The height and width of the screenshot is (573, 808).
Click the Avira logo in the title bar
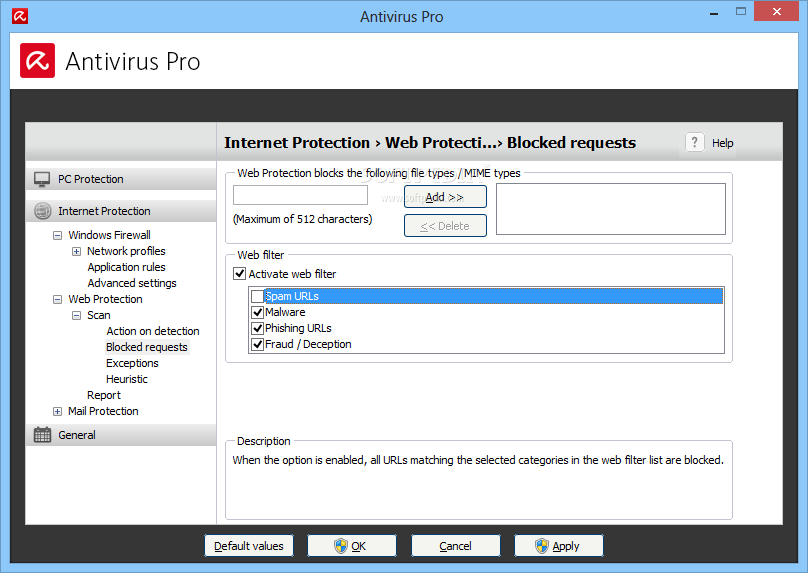point(20,16)
